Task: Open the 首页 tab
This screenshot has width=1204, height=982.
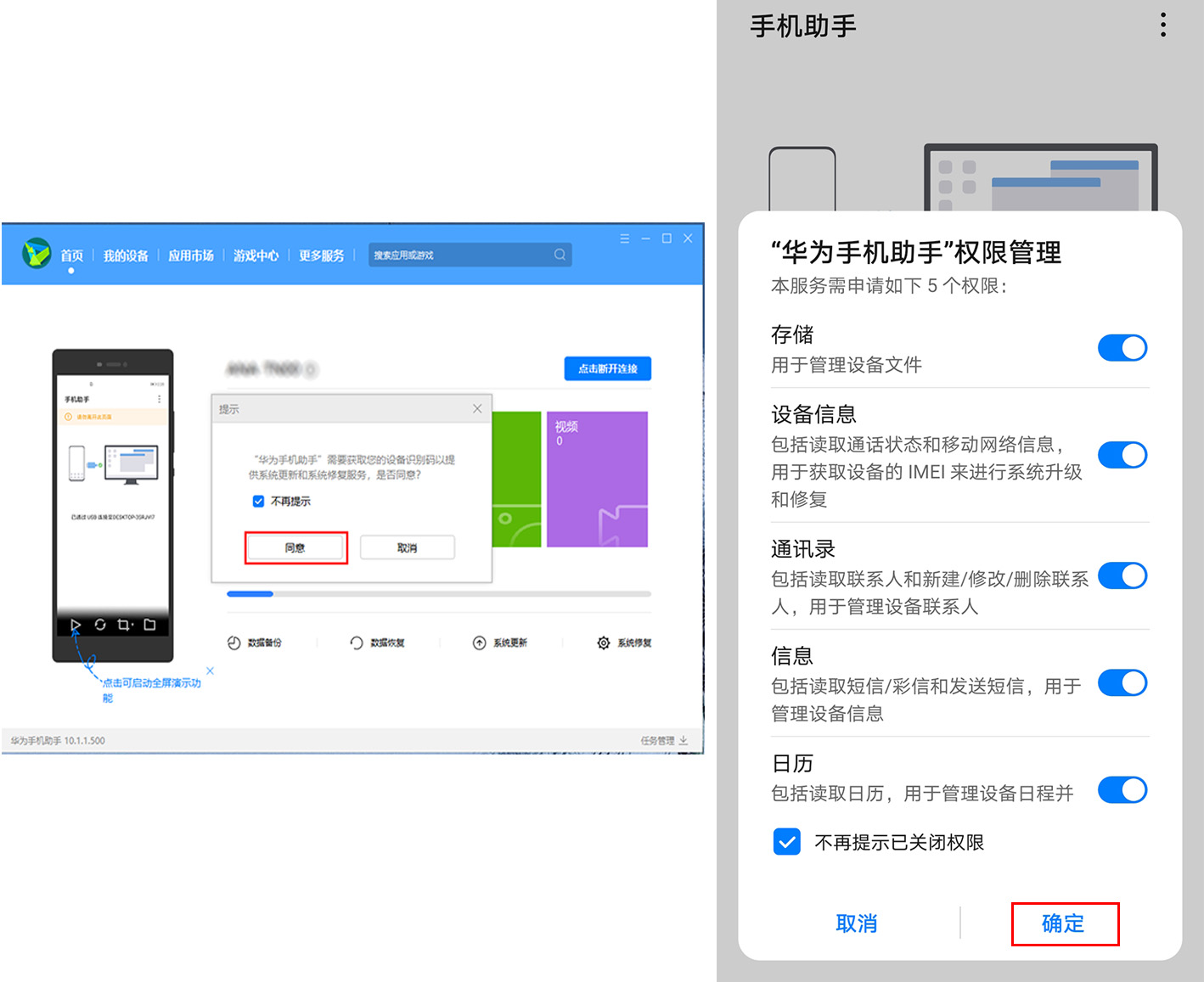Action: 71,255
